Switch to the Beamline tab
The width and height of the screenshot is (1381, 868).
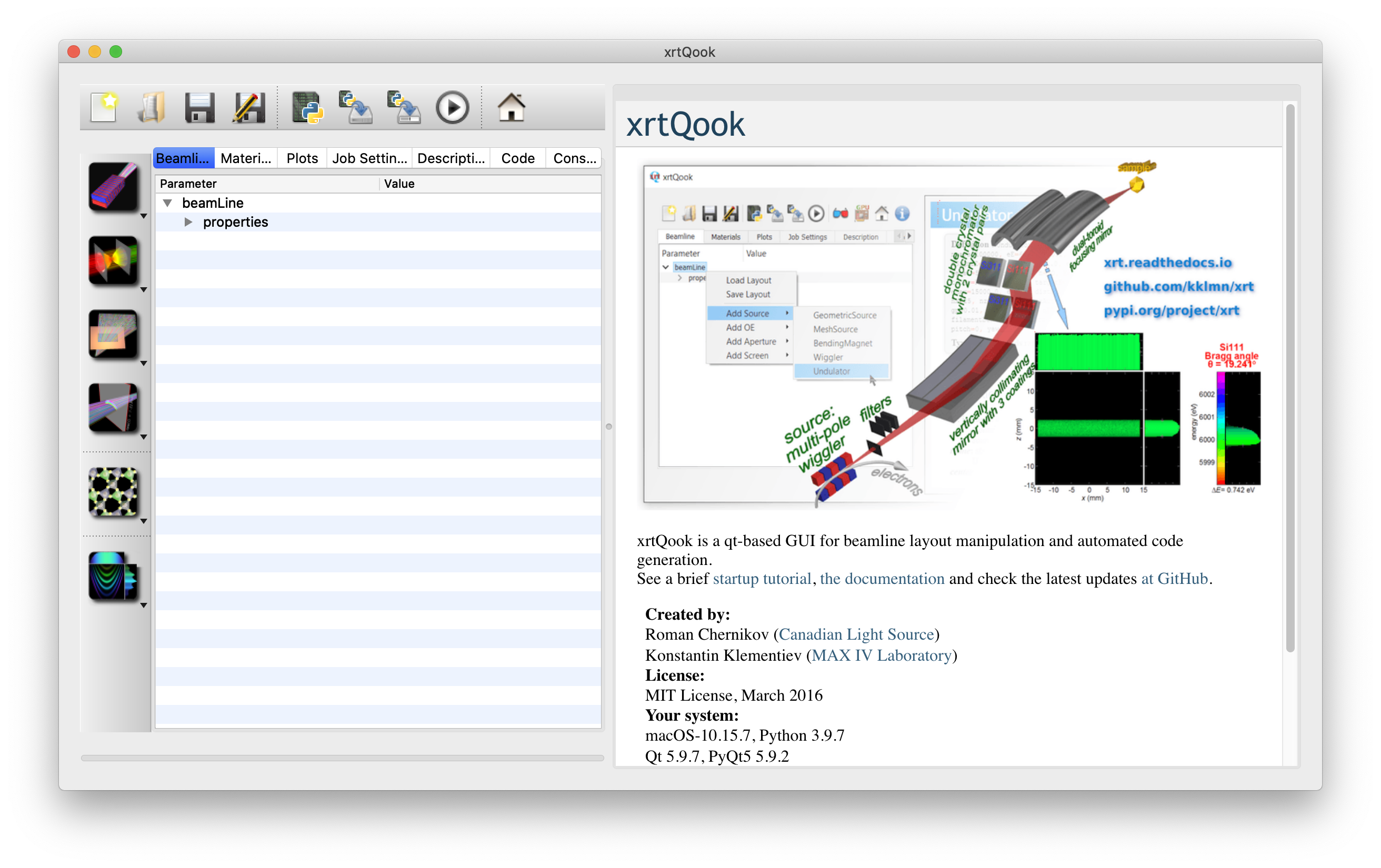184,158
